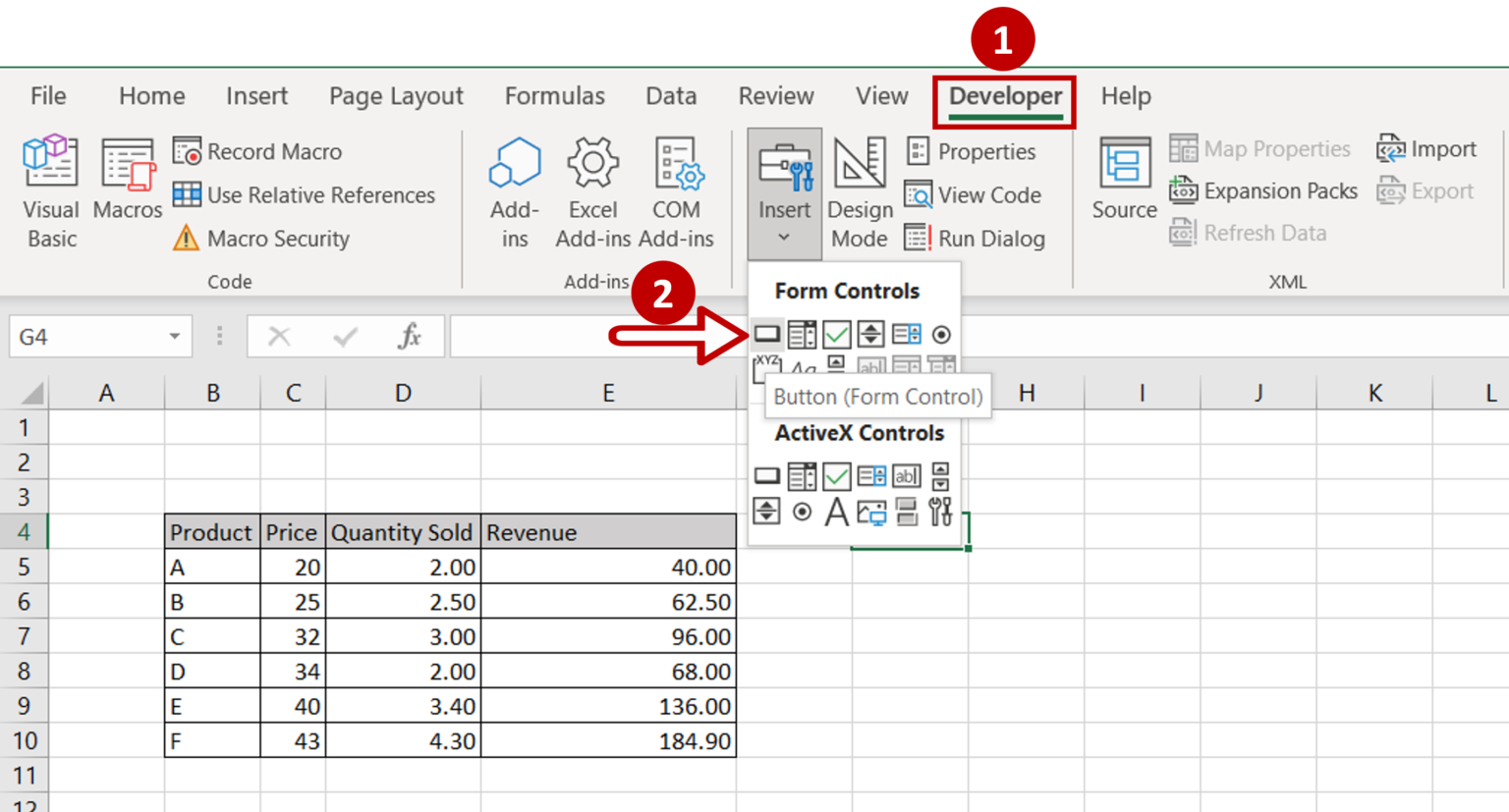Select Toggle Button ActiveX control
This screenshot has height=812, width=1509.
pos(906,512)
